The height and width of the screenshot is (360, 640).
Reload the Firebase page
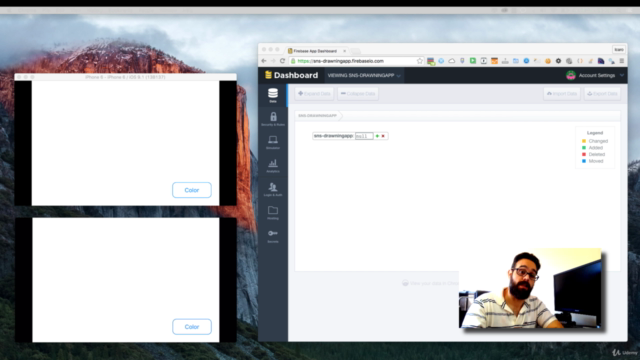[282, 61]
